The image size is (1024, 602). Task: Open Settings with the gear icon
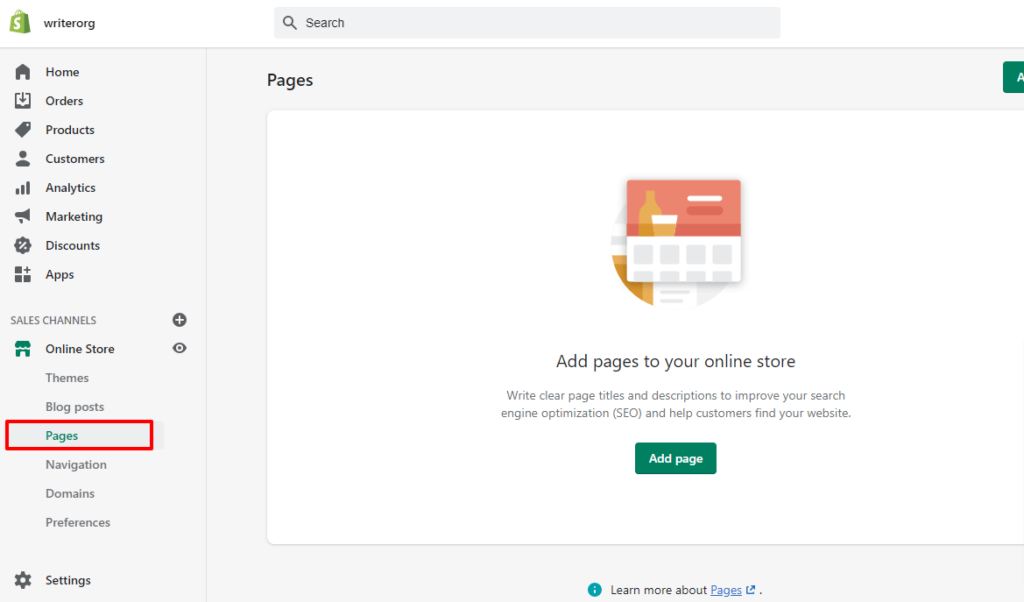[23, 580]
